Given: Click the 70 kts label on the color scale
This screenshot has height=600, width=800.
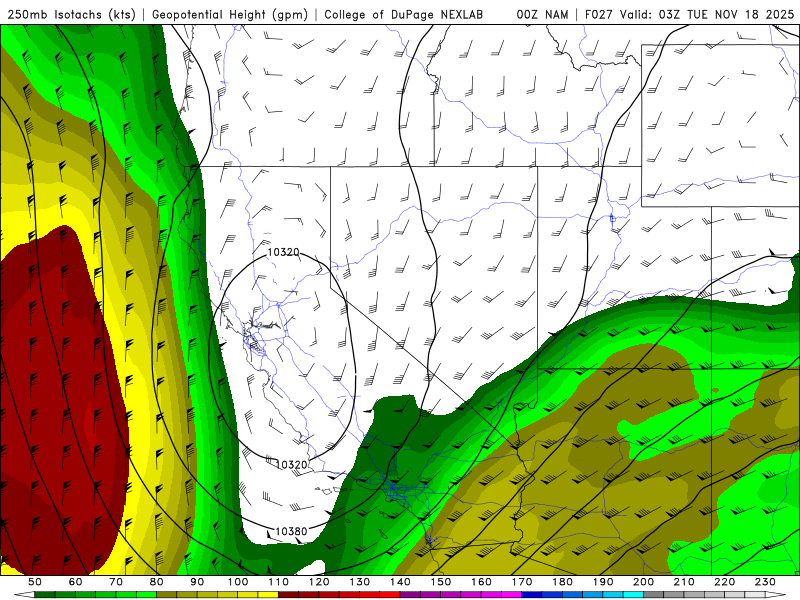Looking at the screenshot, I should (116, 582).
